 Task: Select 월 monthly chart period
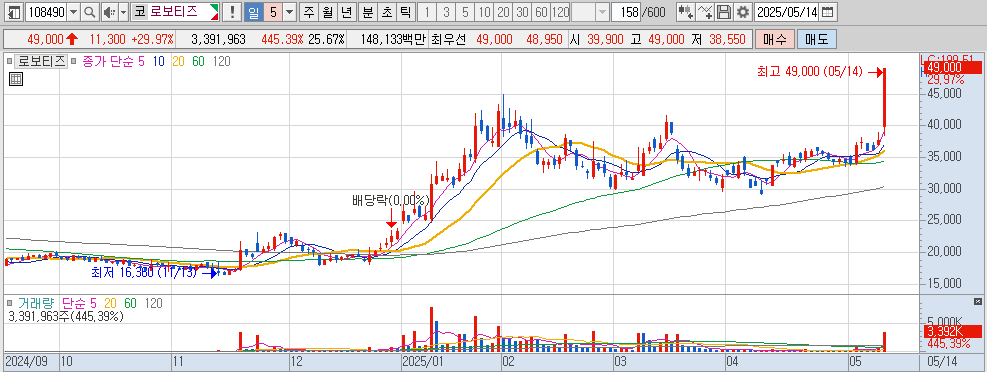[x=327, y=11]
